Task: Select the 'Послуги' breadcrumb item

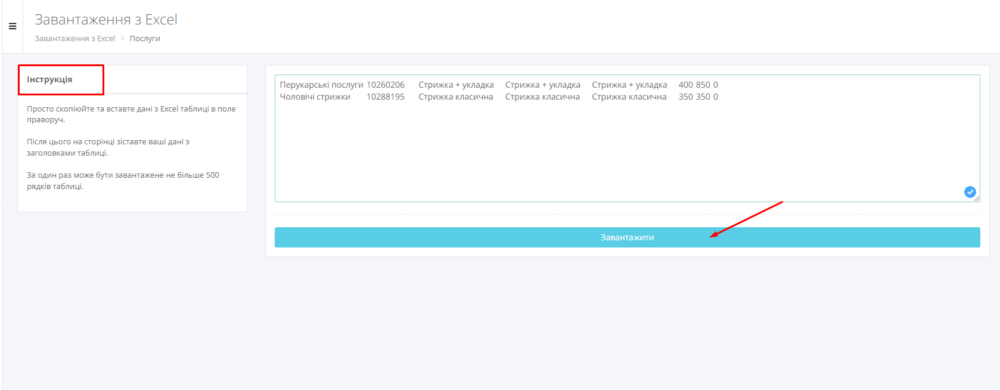Action: (145, 39)
